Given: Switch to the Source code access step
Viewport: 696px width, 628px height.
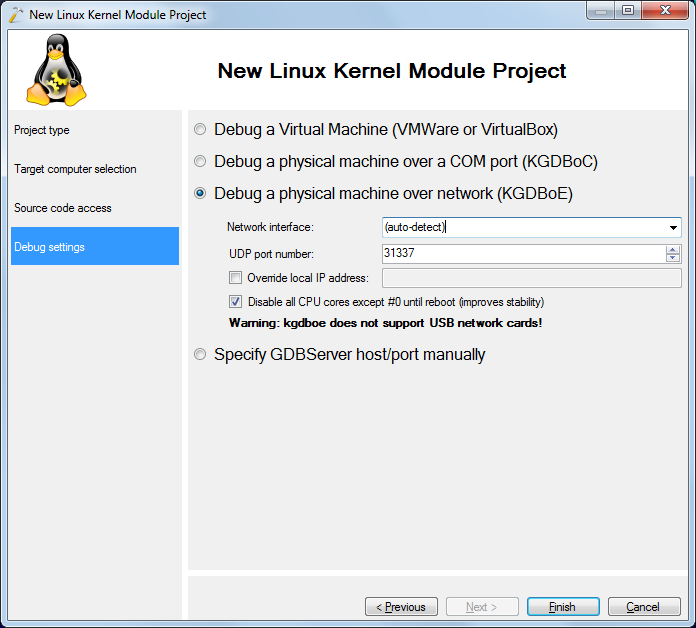Looking at the screenshot, I should coord(95,208).
